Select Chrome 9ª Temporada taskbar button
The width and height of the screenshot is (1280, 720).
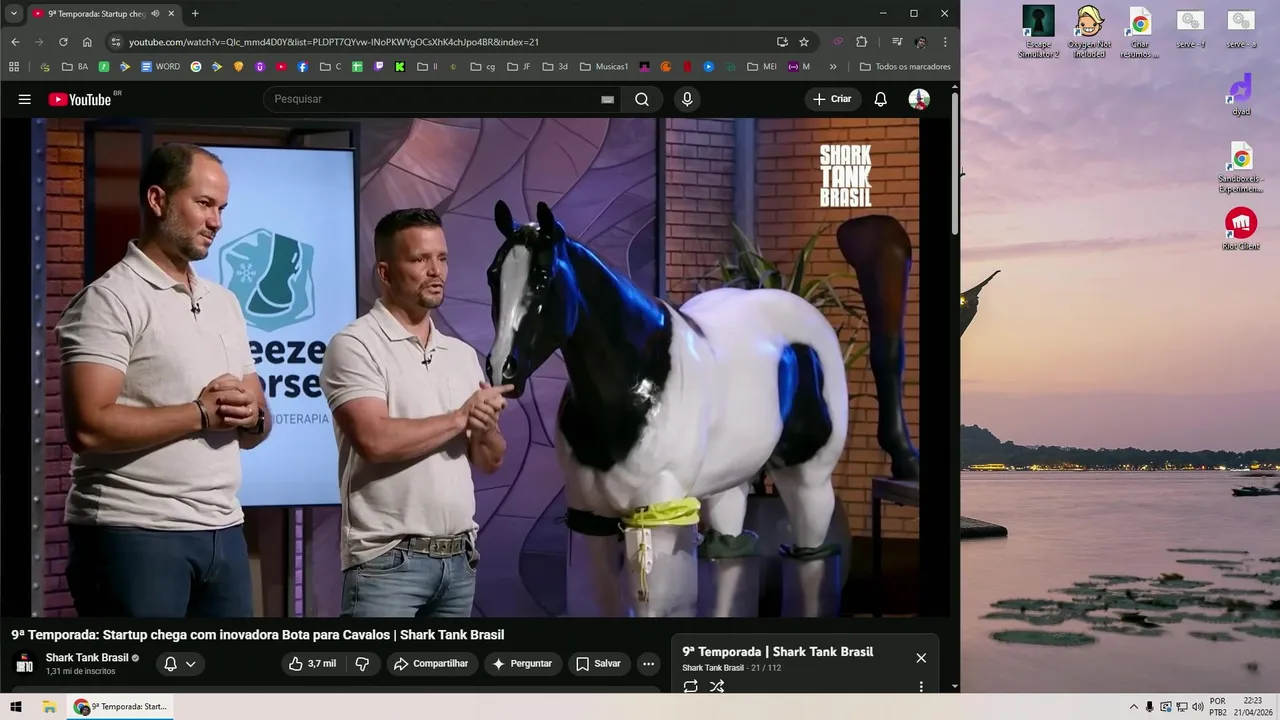coord(121,706)
